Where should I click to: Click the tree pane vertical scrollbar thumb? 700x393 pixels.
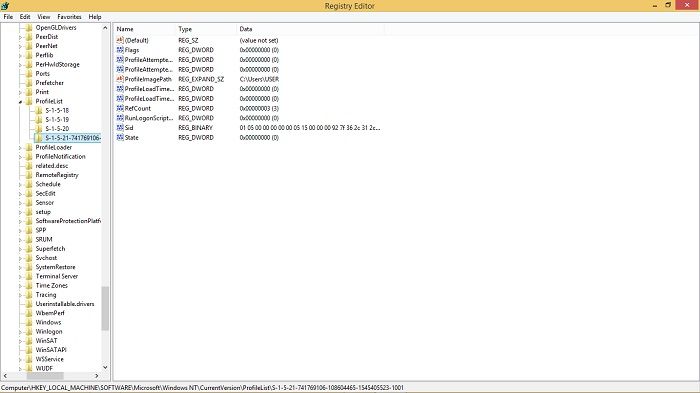click(105, 308)
